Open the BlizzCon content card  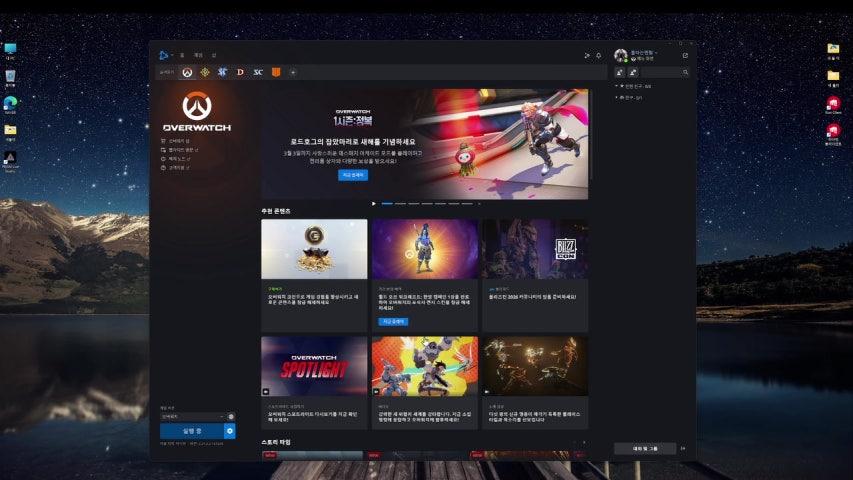(535, 275)
